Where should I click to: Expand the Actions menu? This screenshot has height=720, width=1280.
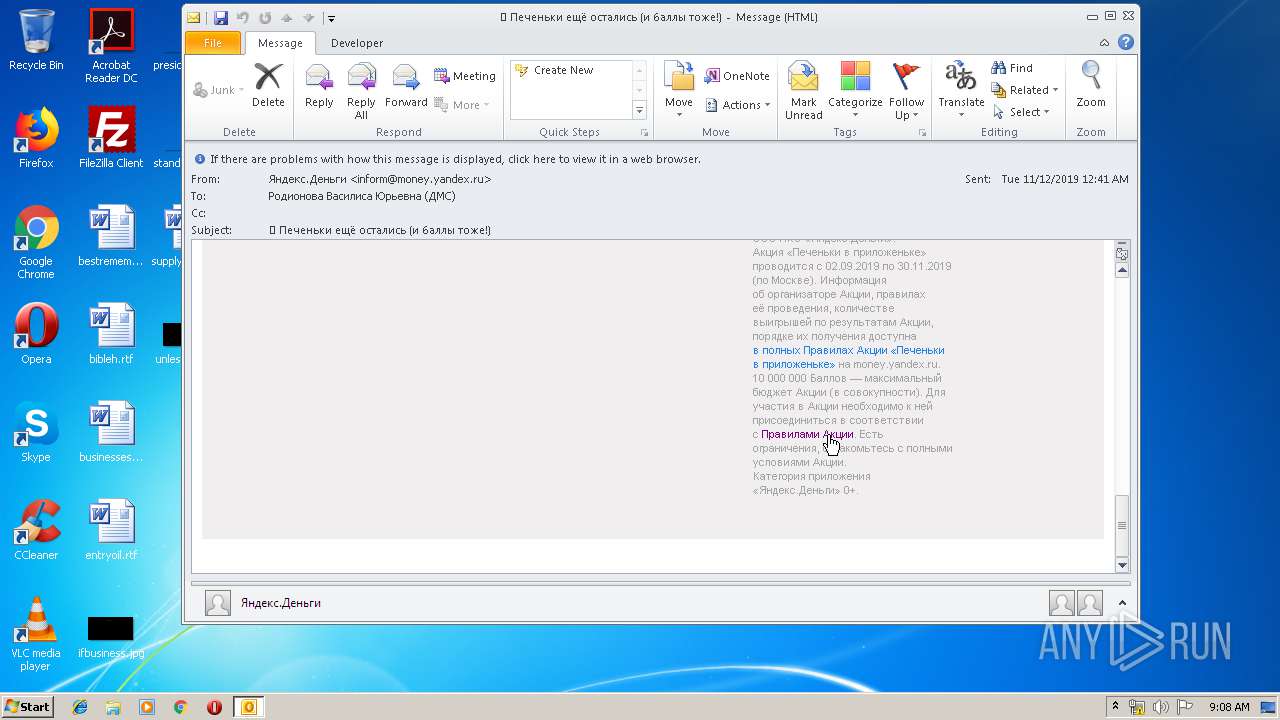[738, 105]
